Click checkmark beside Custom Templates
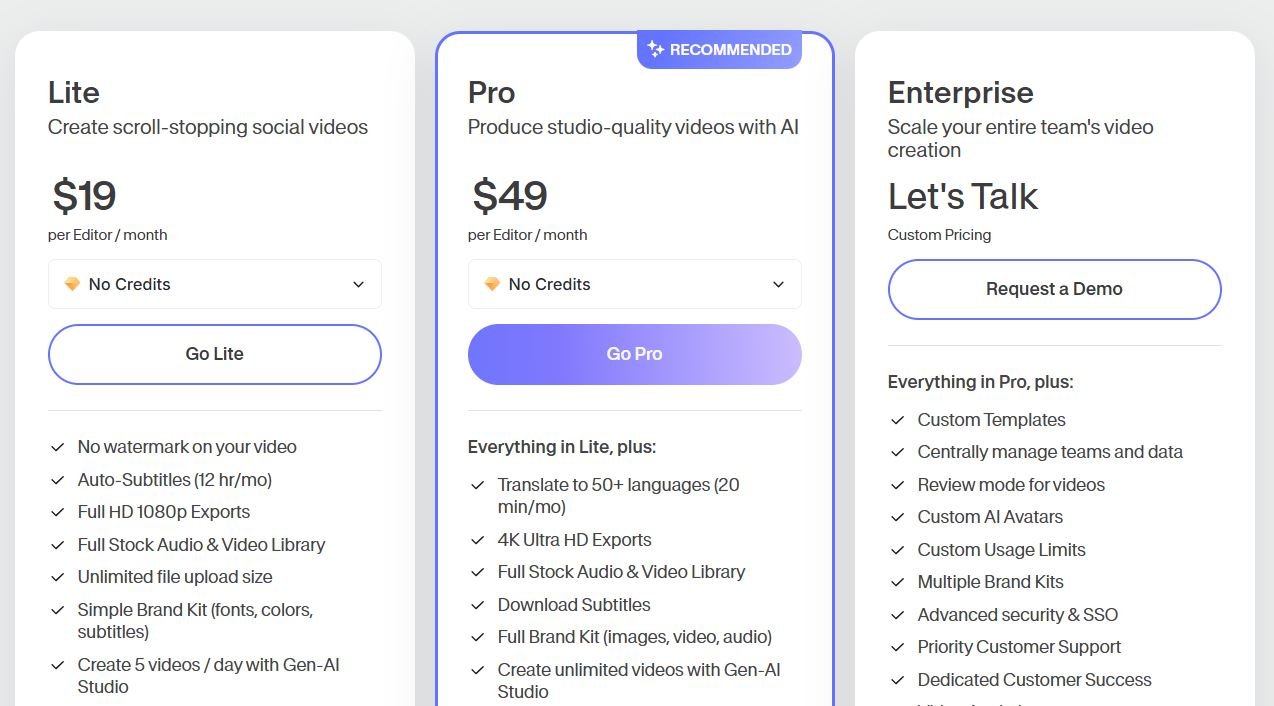Image resolution: width=1274 pixels, height=706 pixels. (898, 420)
